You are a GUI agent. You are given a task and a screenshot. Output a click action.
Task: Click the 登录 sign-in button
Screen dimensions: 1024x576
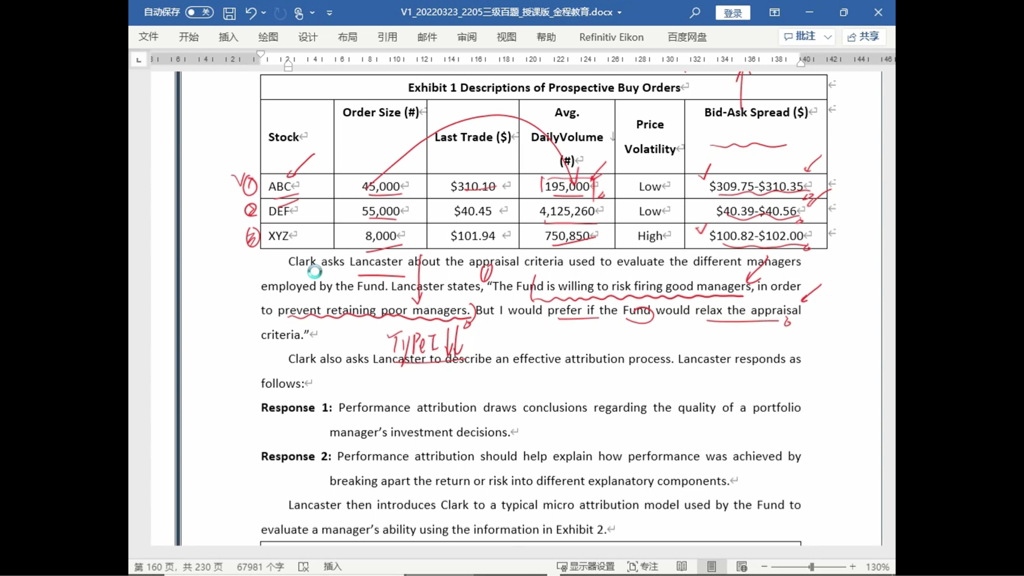coord(733,12)
